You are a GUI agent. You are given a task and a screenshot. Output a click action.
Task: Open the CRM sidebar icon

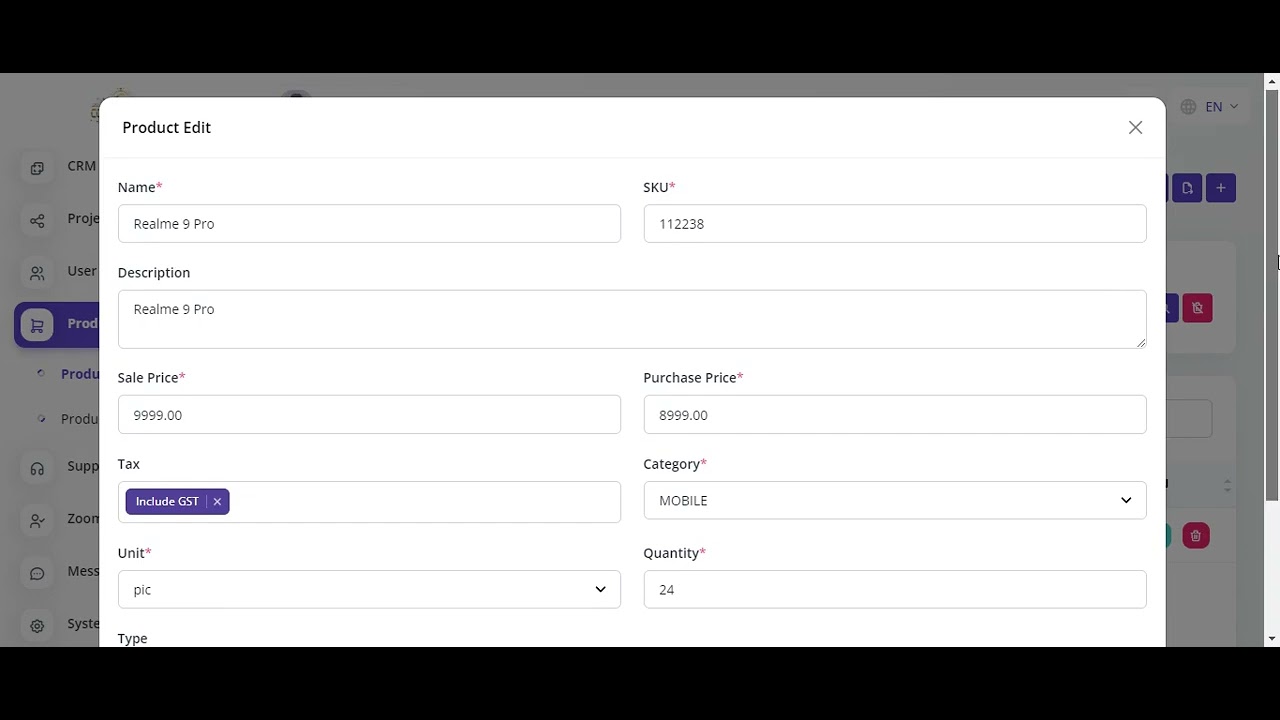(37, 168)
